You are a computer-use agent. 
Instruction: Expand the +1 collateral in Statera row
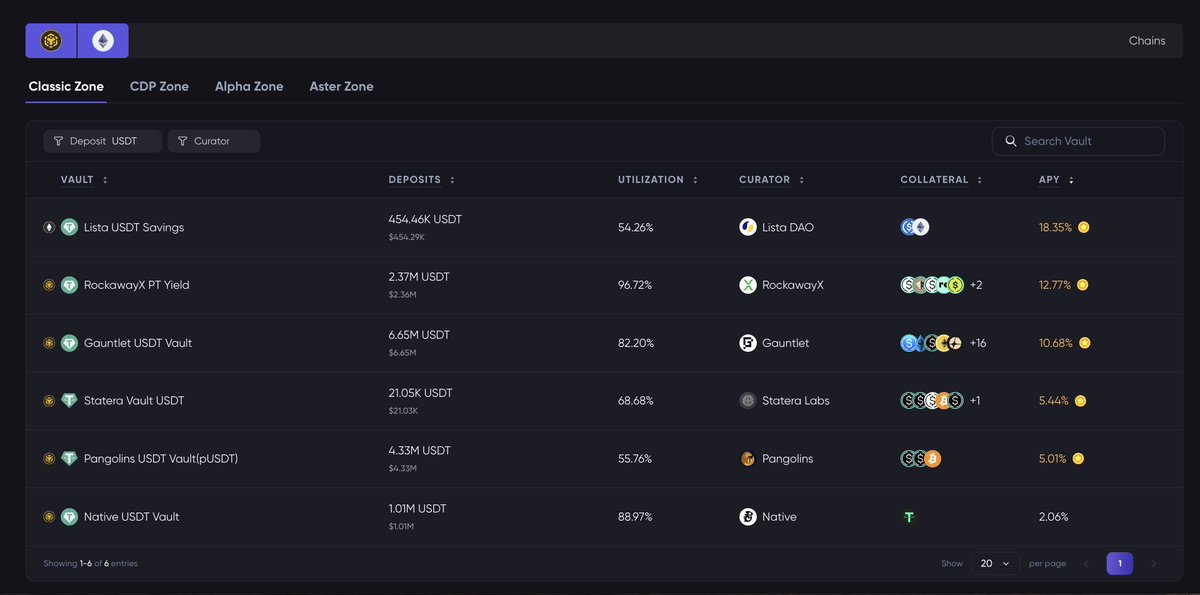(x=975, y=401)
